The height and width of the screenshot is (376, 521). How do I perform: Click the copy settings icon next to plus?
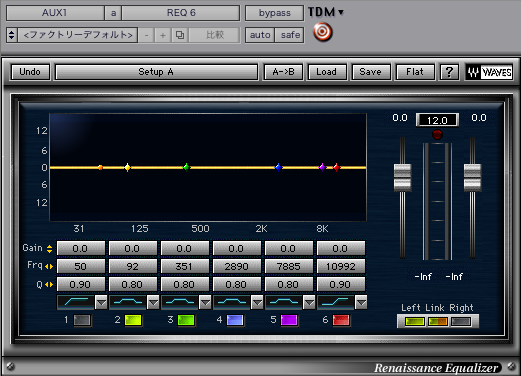(x=180, y=35)
